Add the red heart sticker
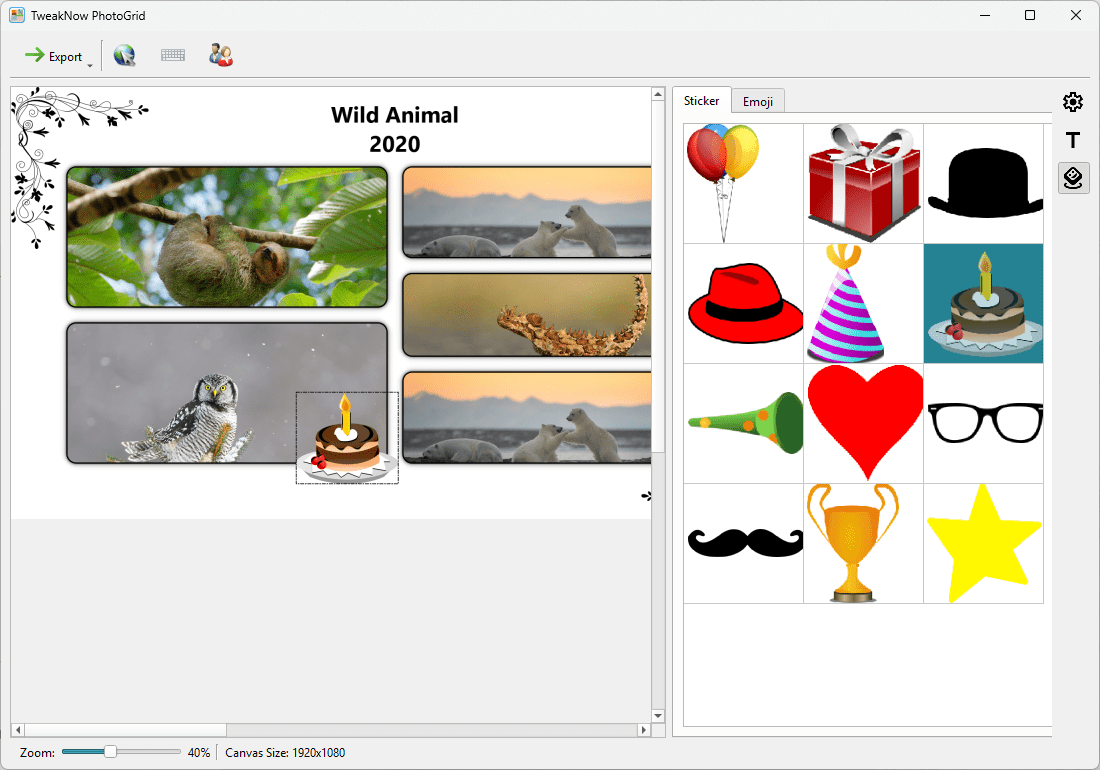This screenshot has width=1100, height=770. [863, 423]
